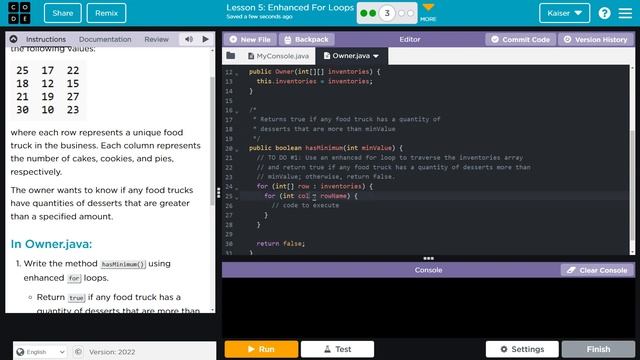Screen dimensions: 640x360
Task: Click the Share button
Action: [62, 13]
